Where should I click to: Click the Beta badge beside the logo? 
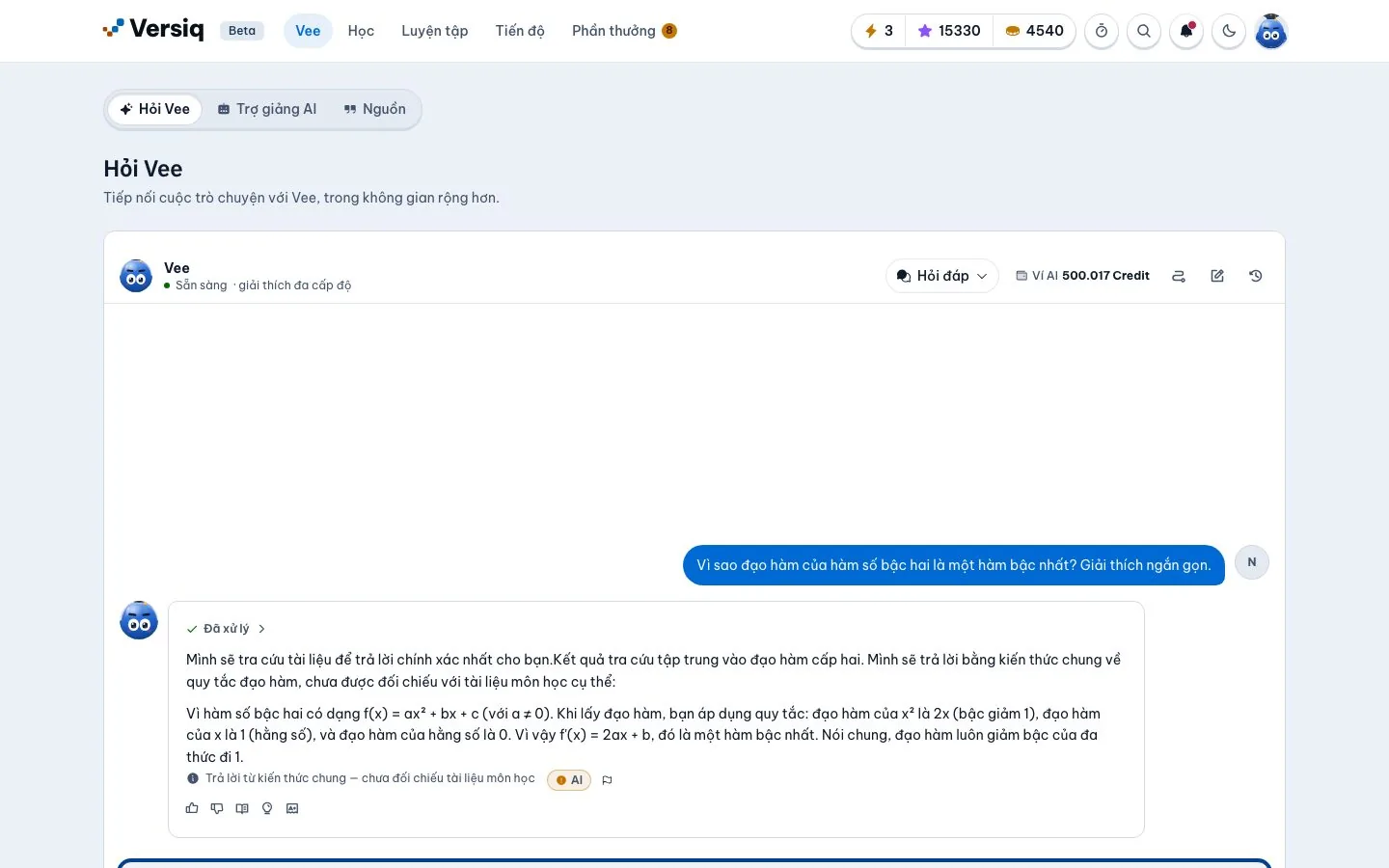242,31
